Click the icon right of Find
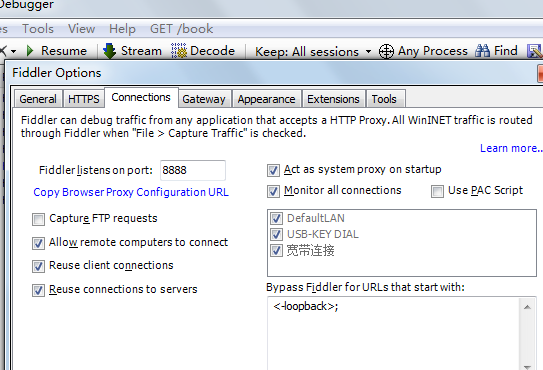Screen dimensions: 543x370 (534, 51)
